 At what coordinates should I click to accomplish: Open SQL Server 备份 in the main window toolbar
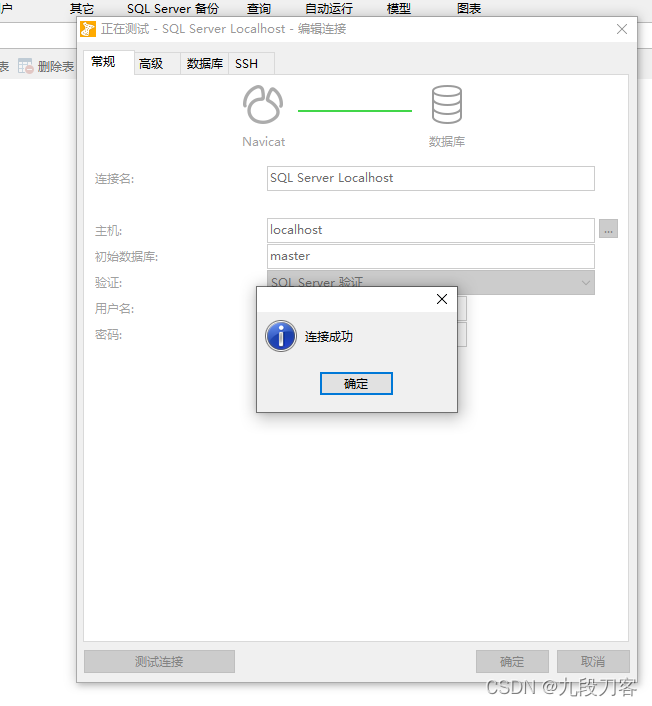pos(173,9)
